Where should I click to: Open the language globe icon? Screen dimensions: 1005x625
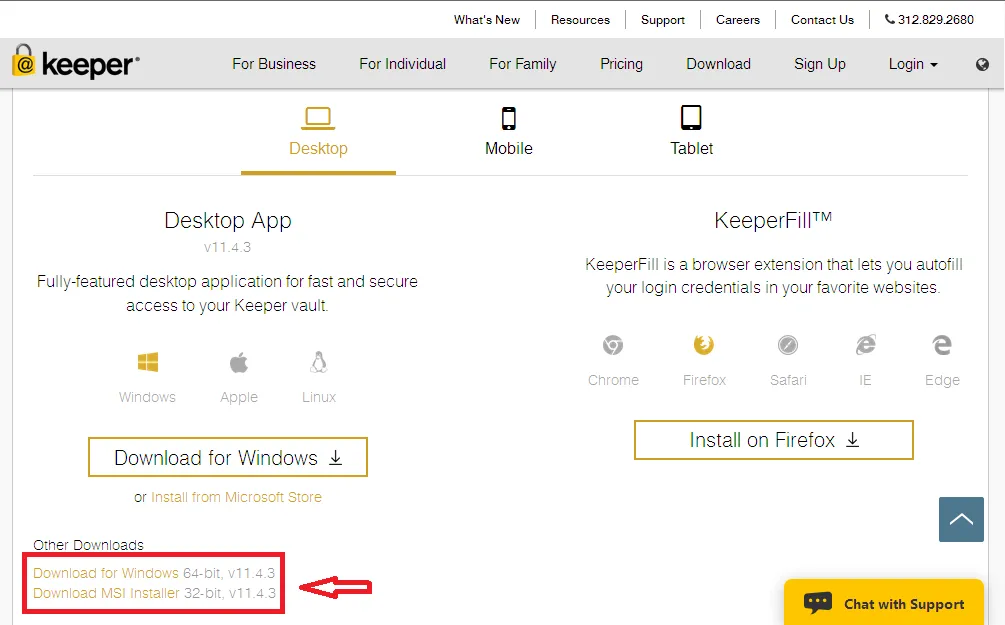[982, 64]
